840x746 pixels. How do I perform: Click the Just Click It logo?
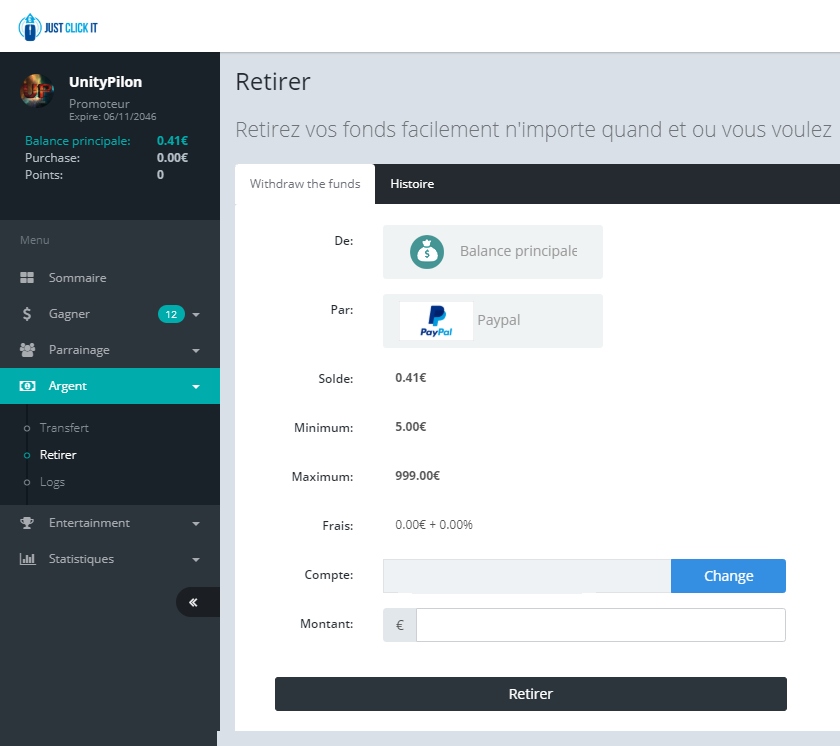pos(58,26)
